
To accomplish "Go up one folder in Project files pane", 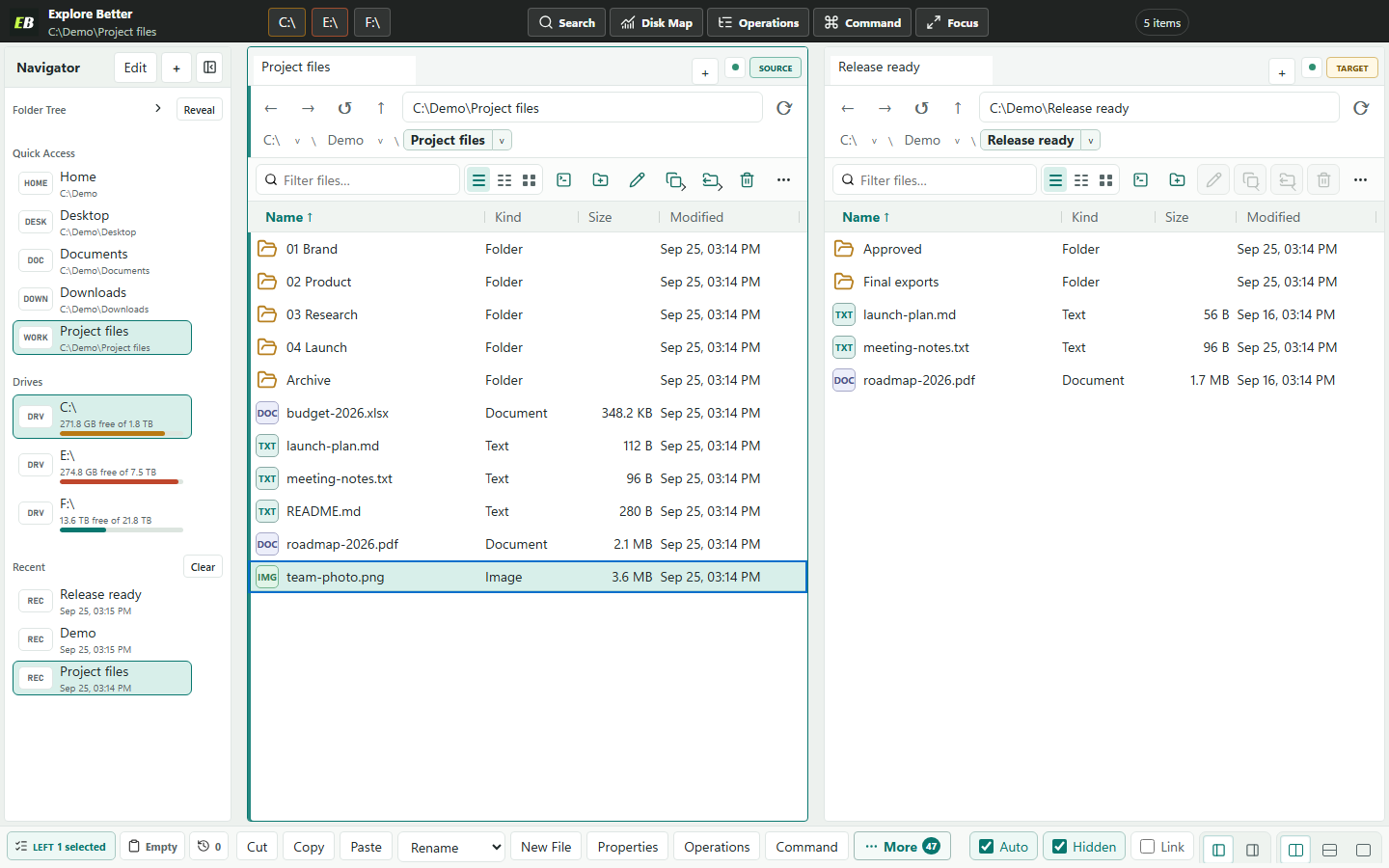I will pyautogui.click(x=381, y=108).
